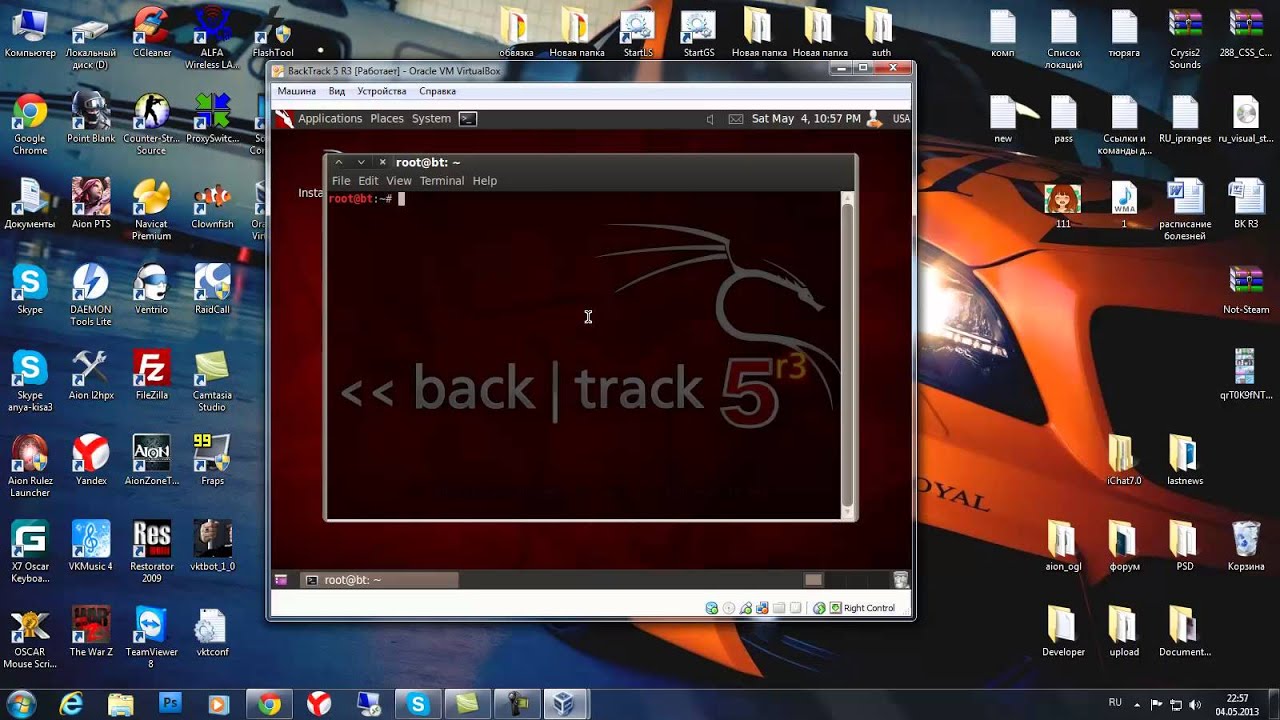
Task: Open the terminal Help menu
Action: [x=485, y=181]
